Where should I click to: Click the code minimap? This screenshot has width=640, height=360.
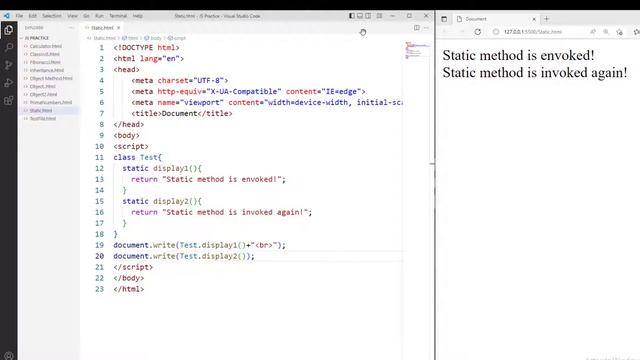[417, 50]
